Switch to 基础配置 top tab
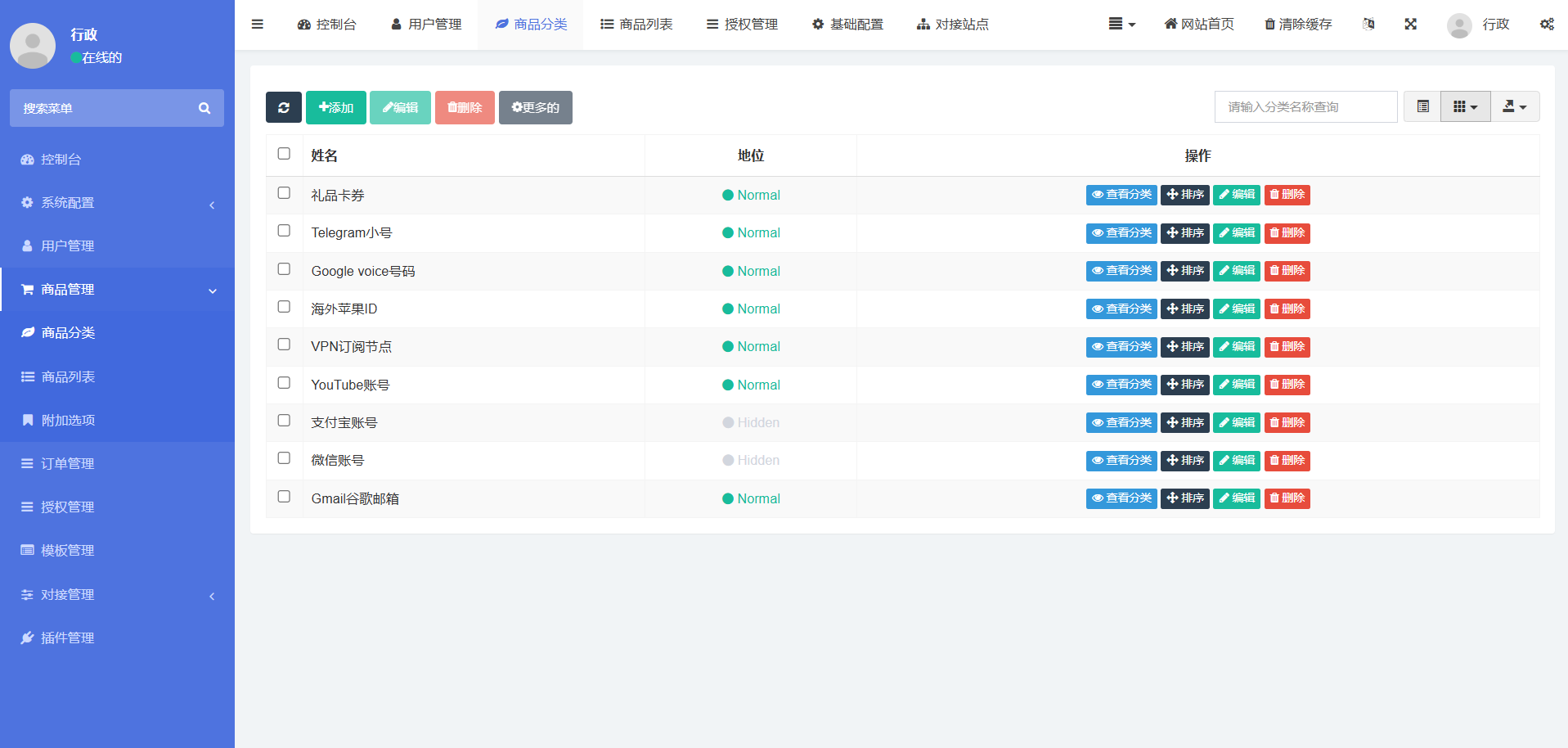 pos(847,25)
